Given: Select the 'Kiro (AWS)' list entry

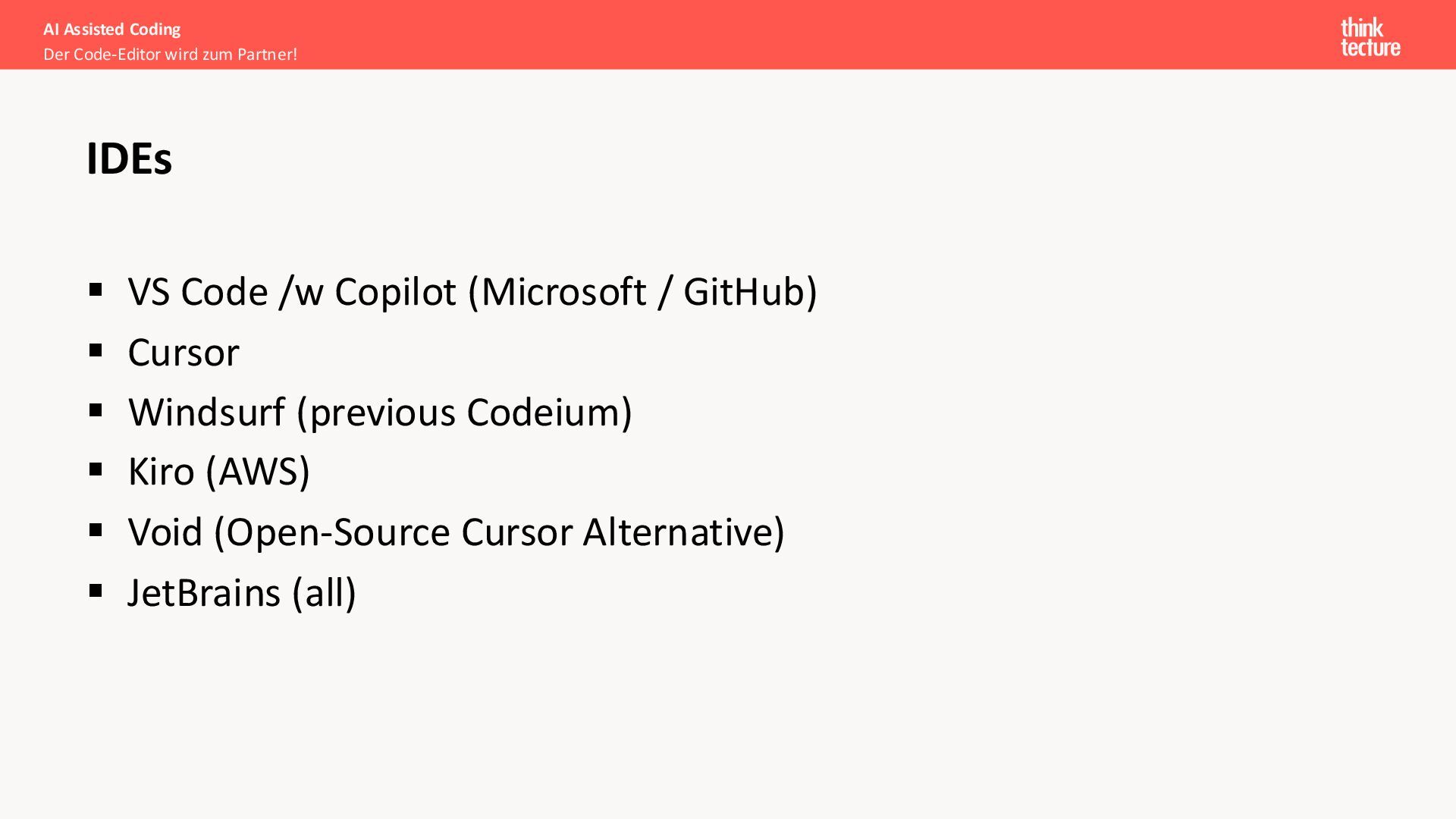Looking at the screenshot, I should coord(218,472).
